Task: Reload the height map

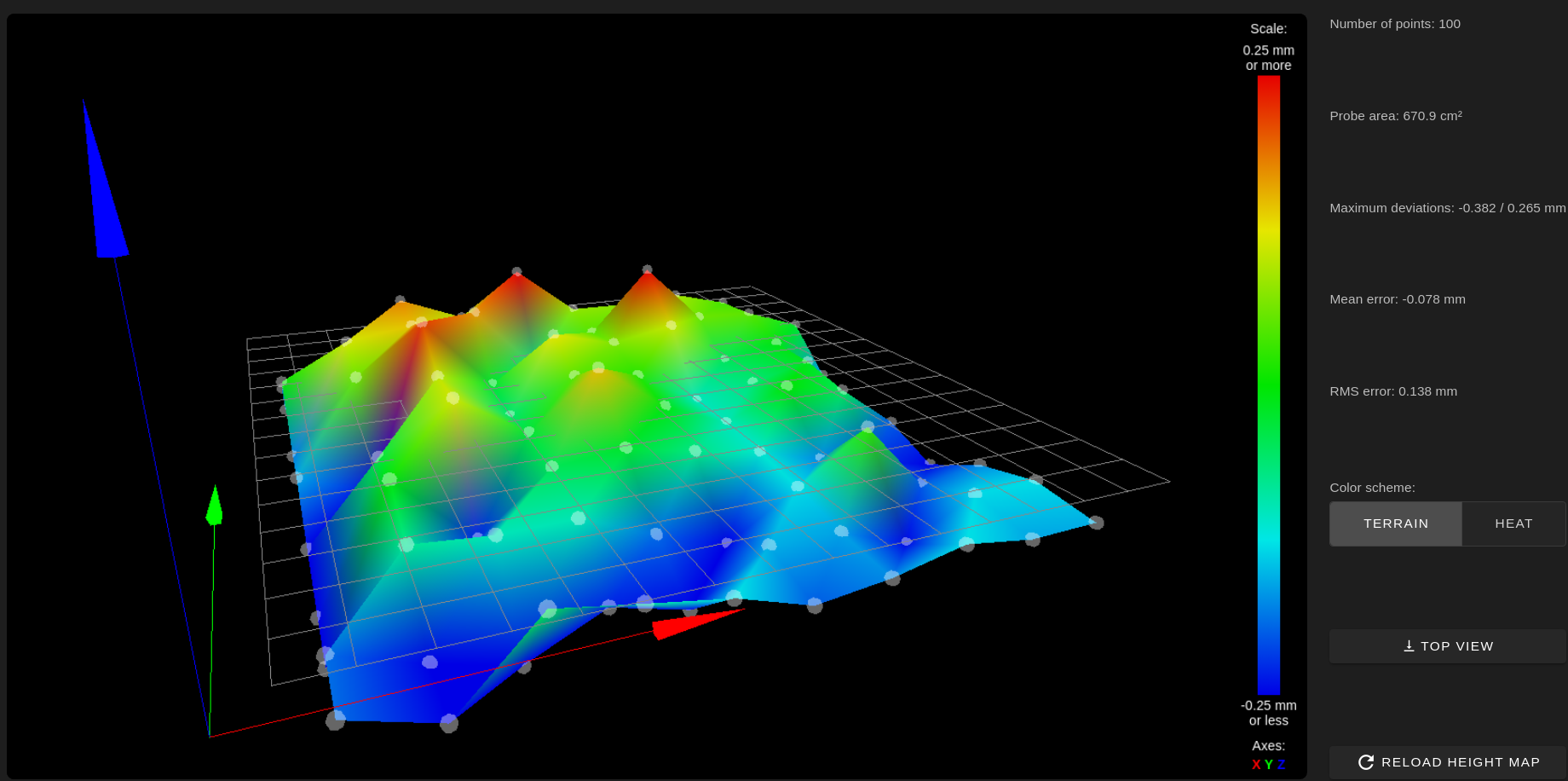Action: (1448, 762)
